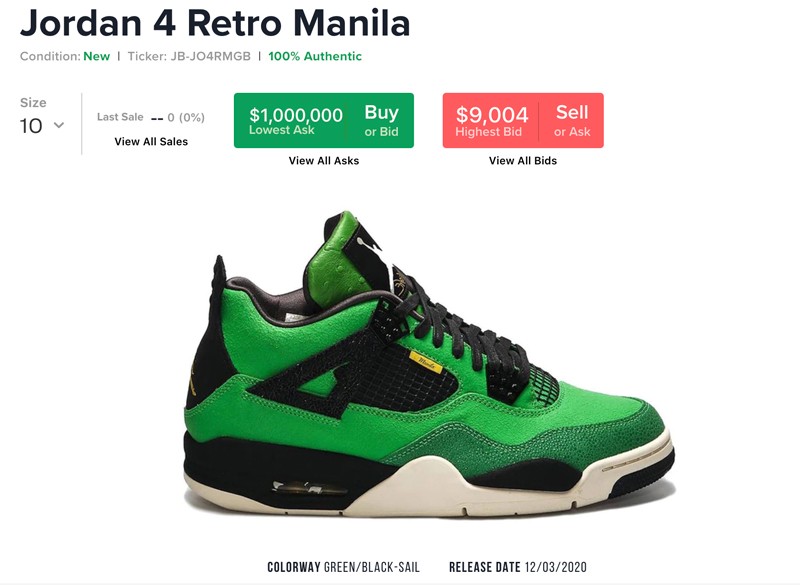The width and height of the screenshot is (800, 585).
Task: Open View All Sales
Action: [x=151, y=142]
